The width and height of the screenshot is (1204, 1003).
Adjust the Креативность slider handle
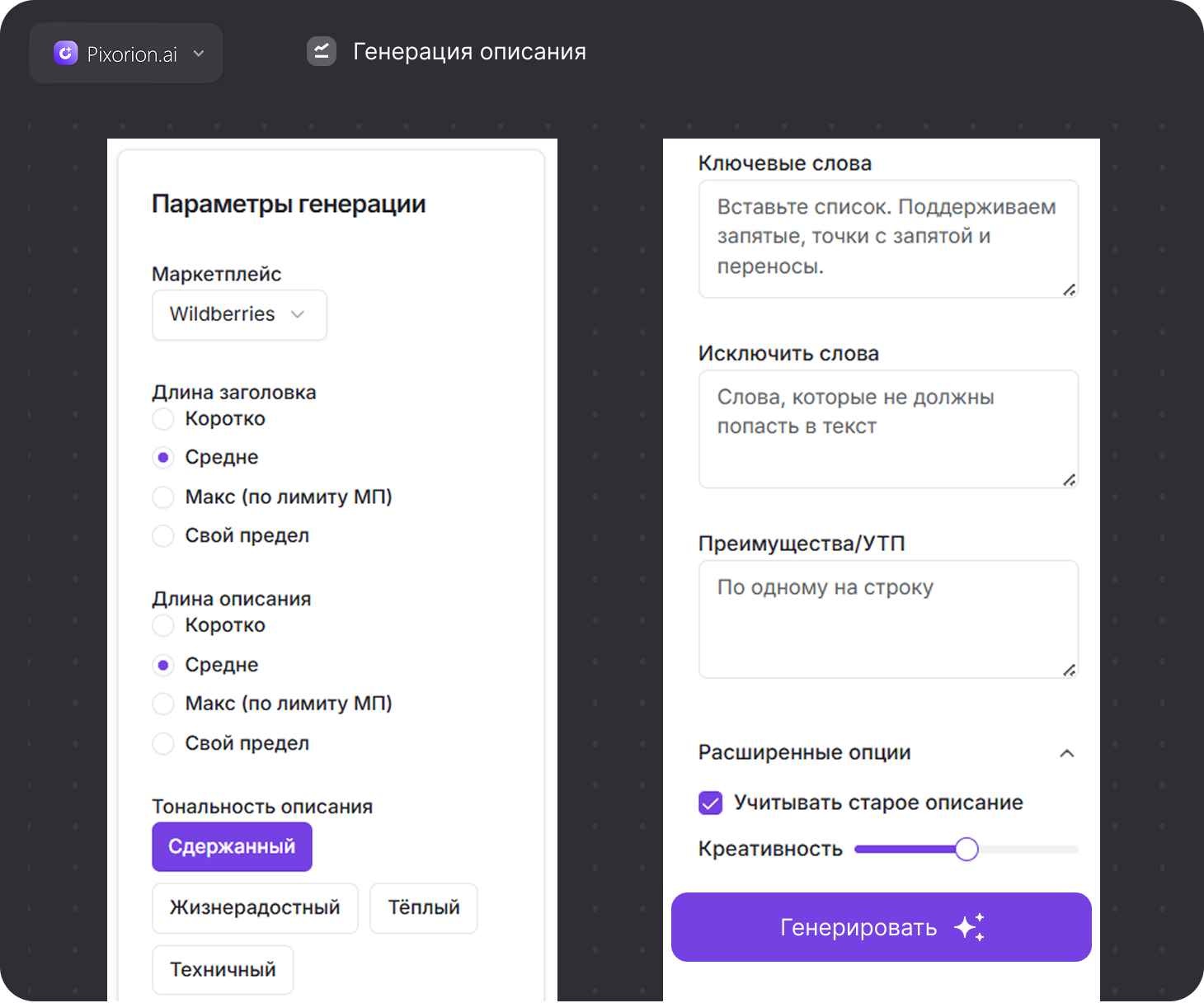tap(966, 849)
